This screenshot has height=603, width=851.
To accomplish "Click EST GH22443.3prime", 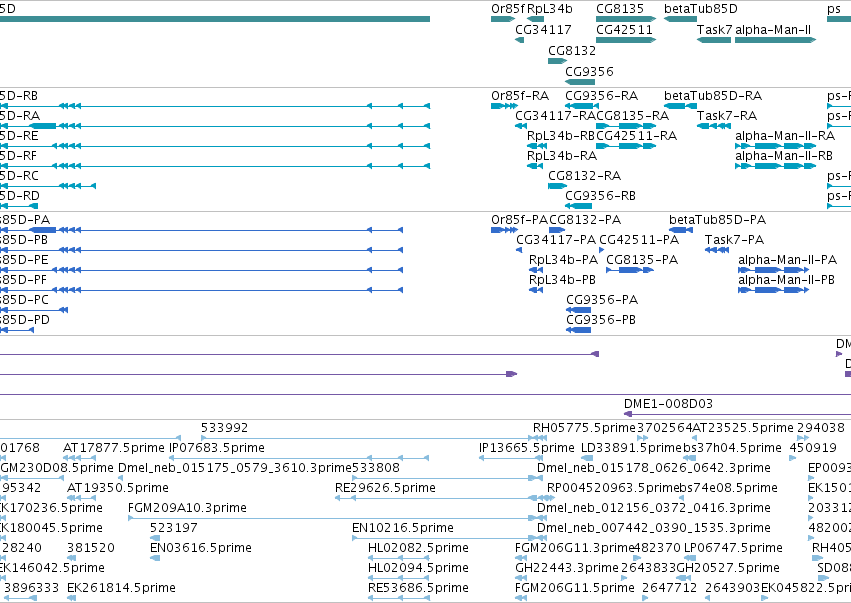I will 567,568.
